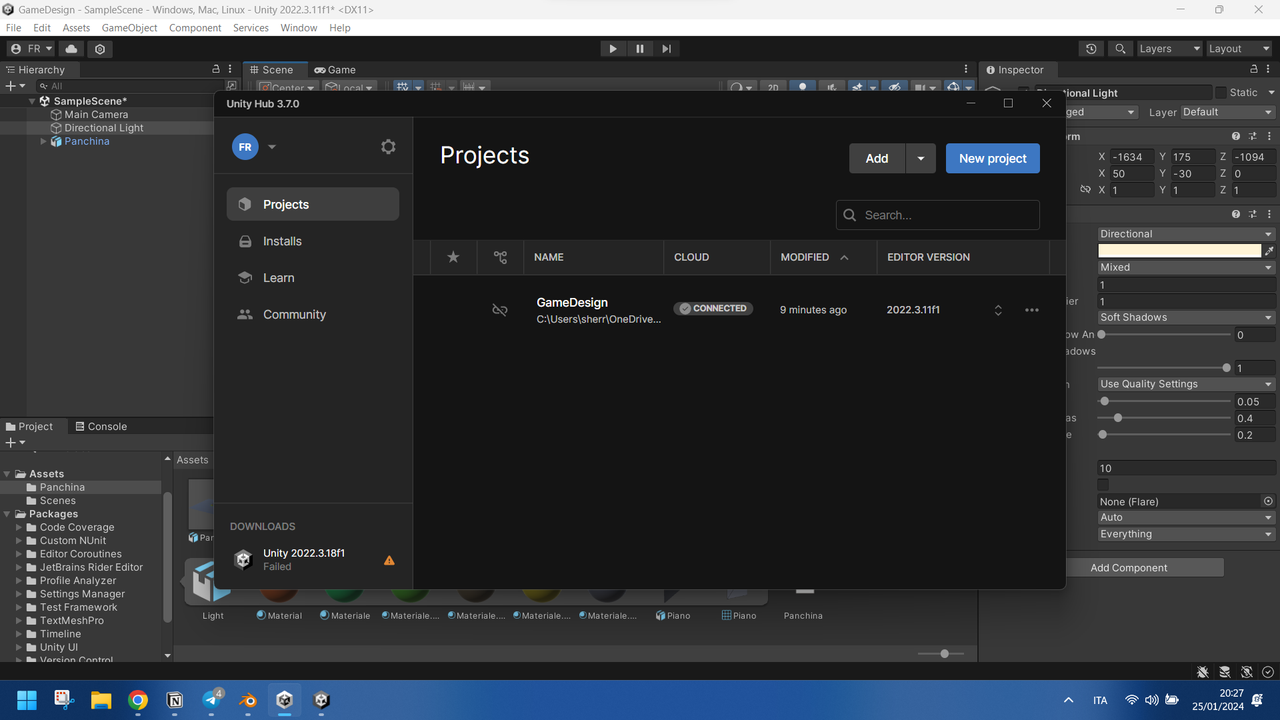1280x720 pixels.
Task: Open the File menu
Action: 13,28
